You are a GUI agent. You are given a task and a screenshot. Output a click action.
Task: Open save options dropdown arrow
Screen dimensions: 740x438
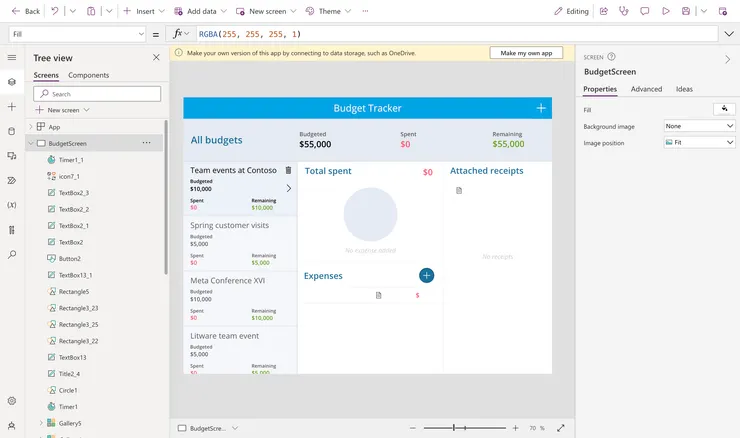704,11
